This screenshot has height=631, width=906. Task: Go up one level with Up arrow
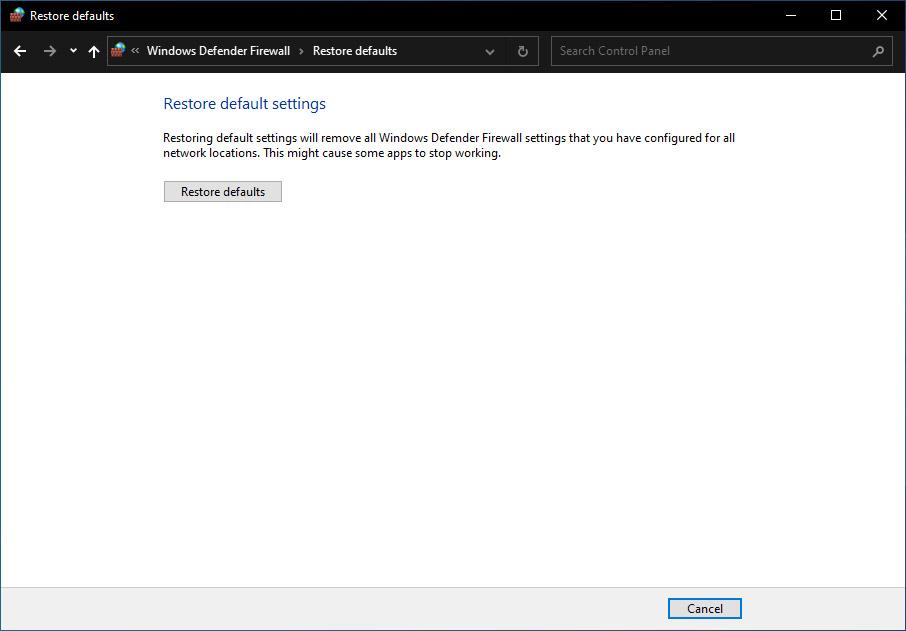94,51
